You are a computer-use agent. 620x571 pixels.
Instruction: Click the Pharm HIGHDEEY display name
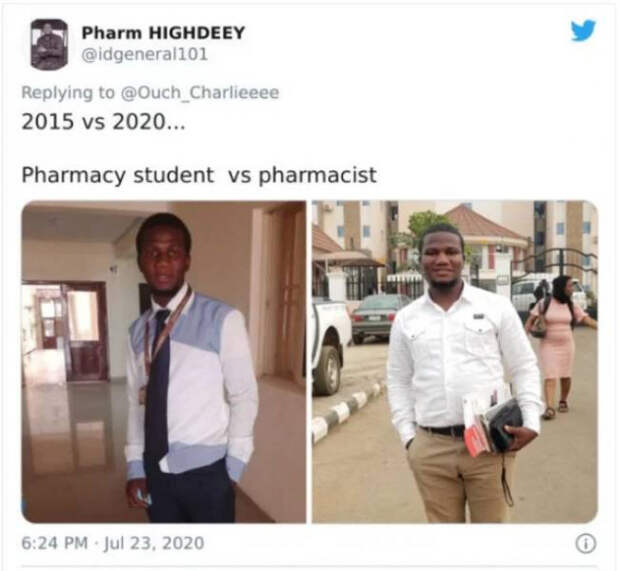[x=163, y=33]
